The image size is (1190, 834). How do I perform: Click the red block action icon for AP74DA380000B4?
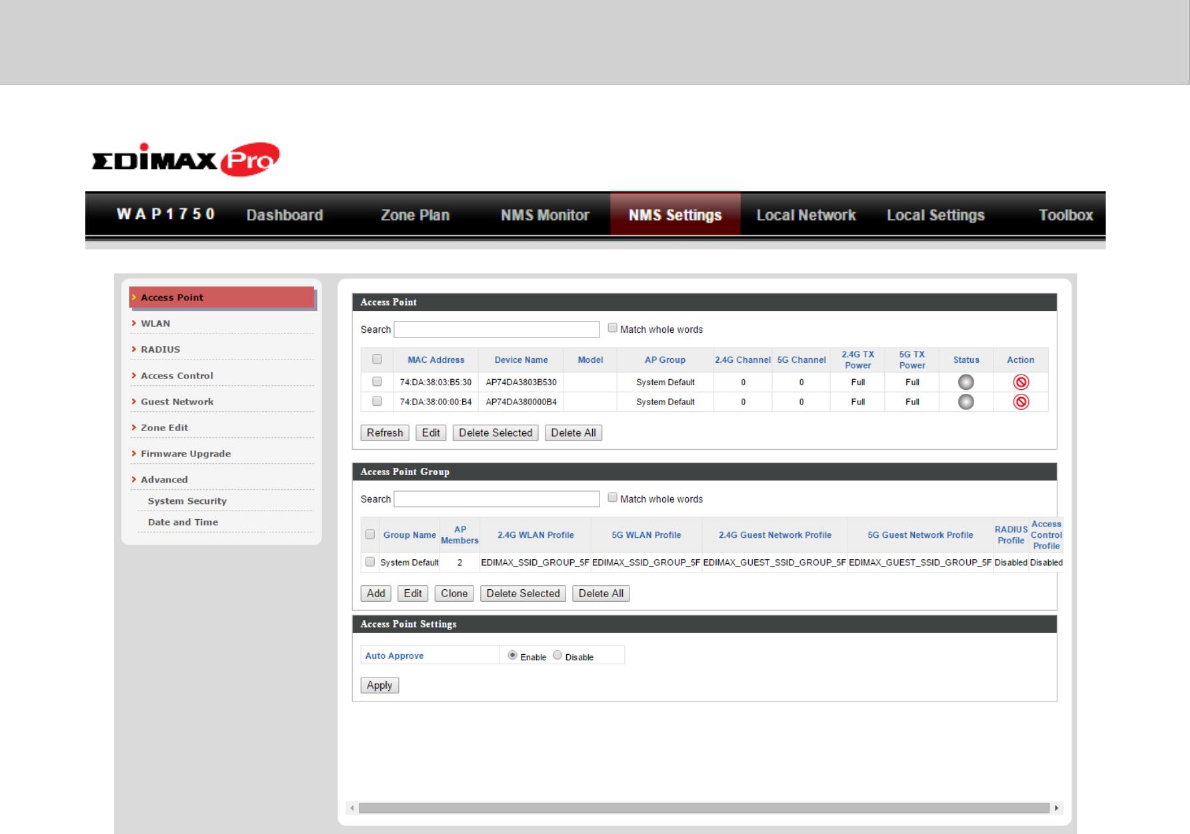click(x=1021, y=401)
